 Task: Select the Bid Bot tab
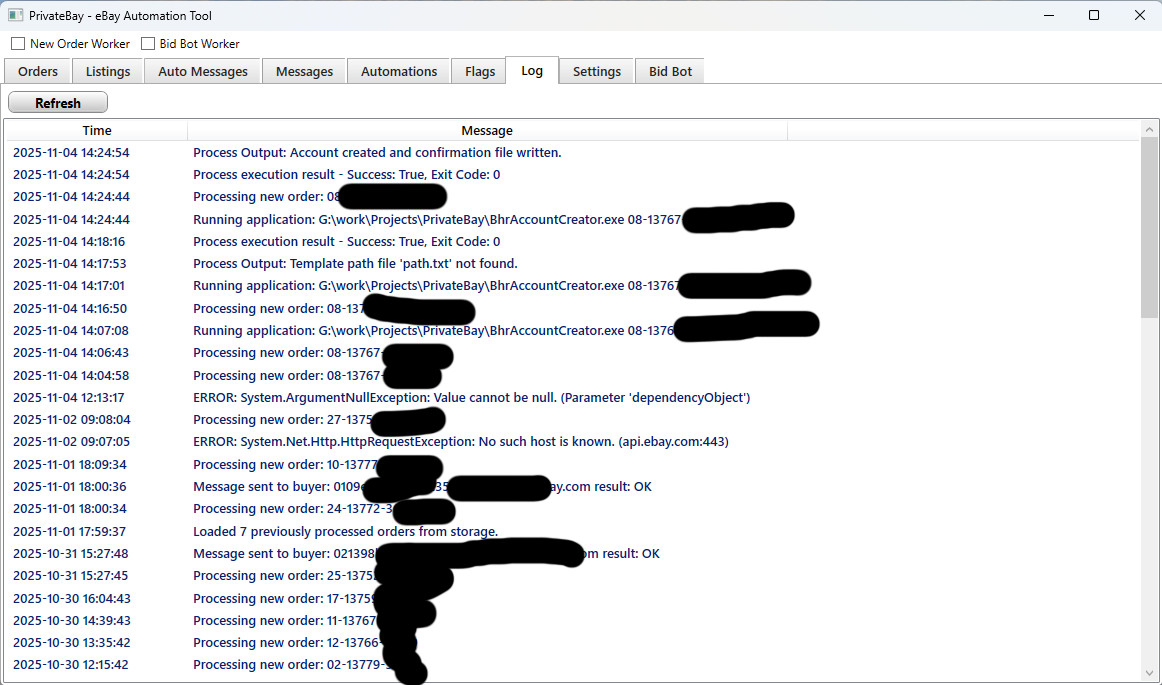click(x=670, y=71)
